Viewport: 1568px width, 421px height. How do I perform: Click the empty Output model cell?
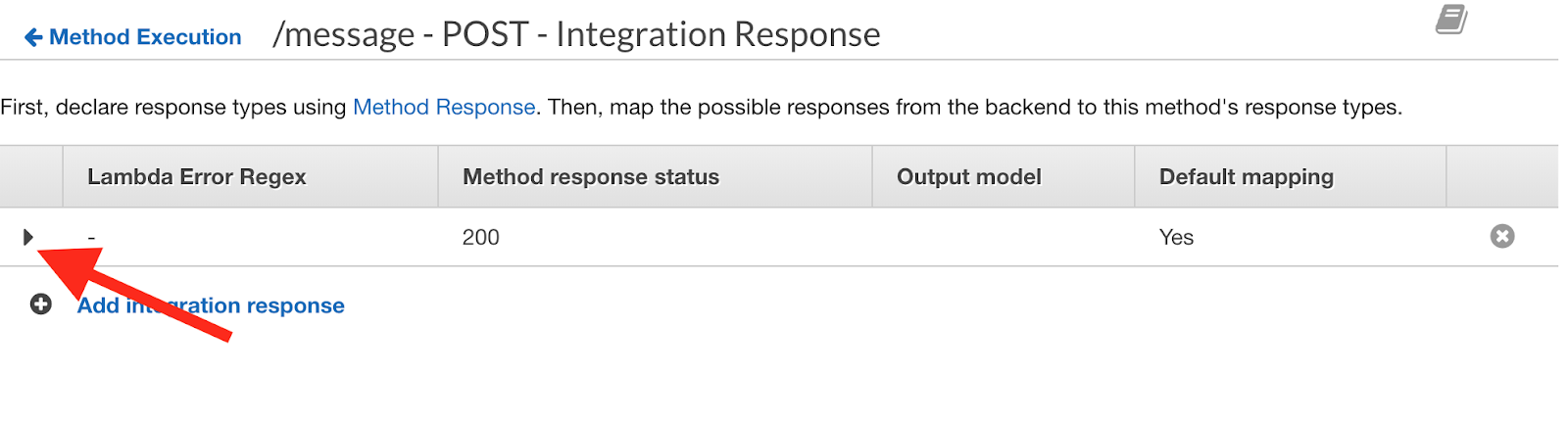(1004, 237)
